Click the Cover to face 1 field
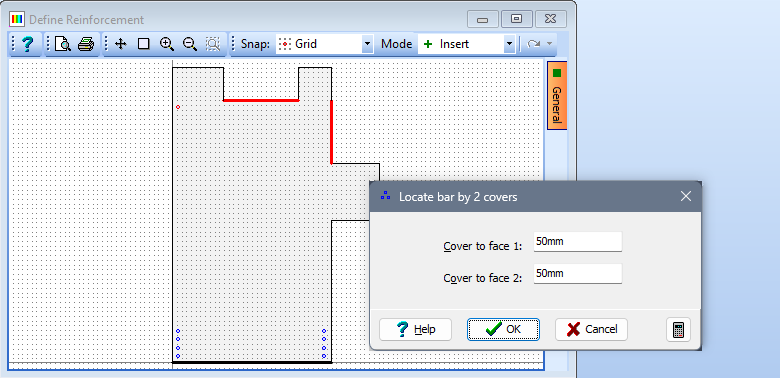780x378 pixels. click(x=578, y=242)
